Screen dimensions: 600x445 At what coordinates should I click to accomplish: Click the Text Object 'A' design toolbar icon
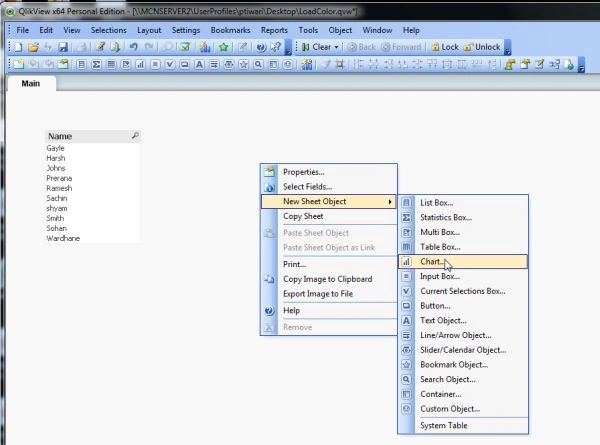[x=199, y=64]
